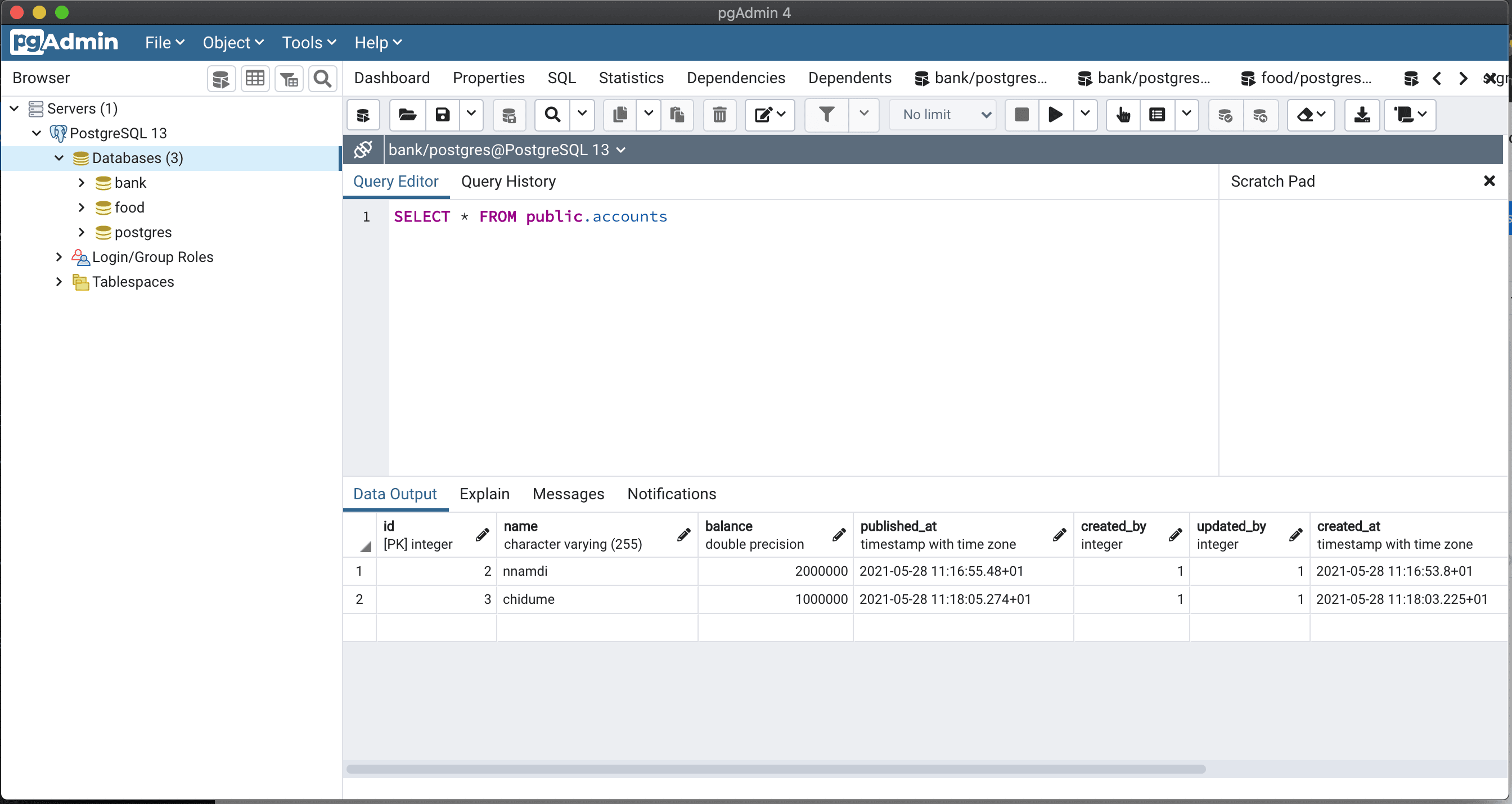Click the connection status plug icon
Screen dimensions: 1512x804
point(363,150)
